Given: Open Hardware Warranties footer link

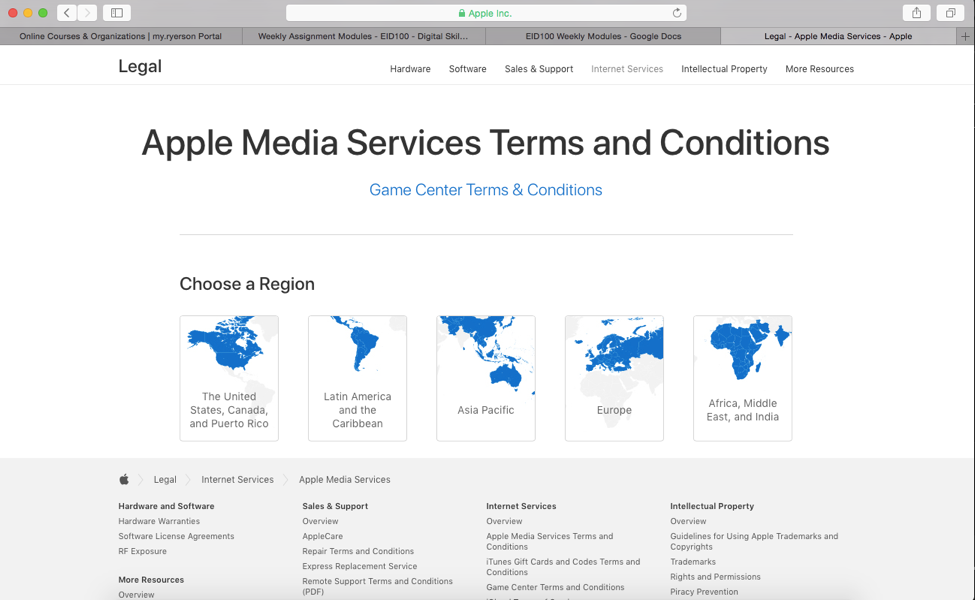Looking at the screenshot, I should (159, 521).
